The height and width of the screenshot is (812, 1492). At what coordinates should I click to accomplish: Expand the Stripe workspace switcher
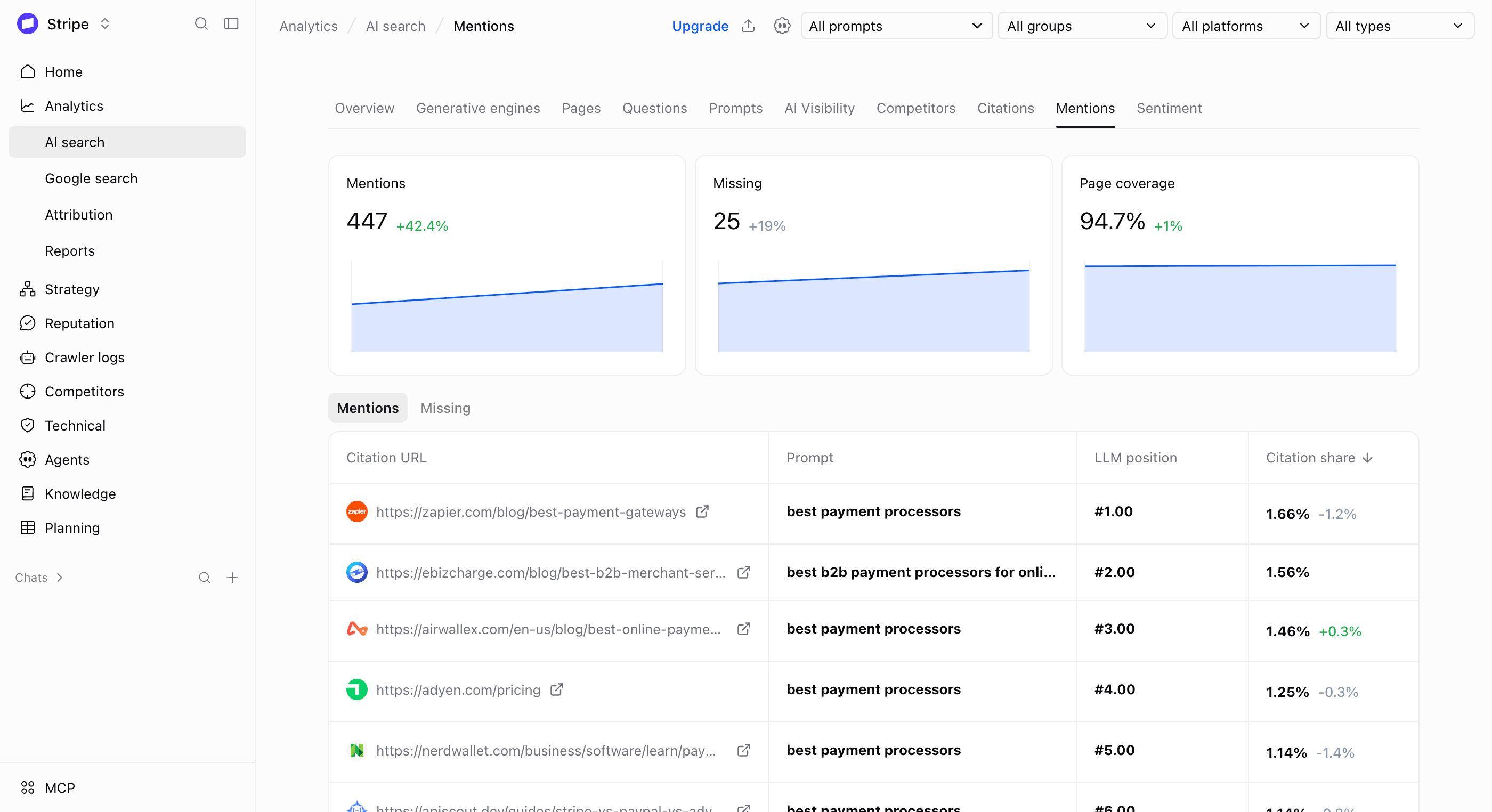(105, 24)
